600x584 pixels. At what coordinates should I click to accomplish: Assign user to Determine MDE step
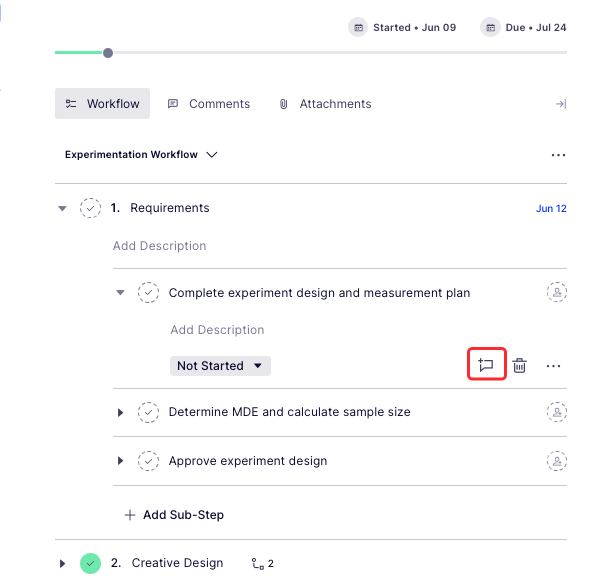coord(556,412)
